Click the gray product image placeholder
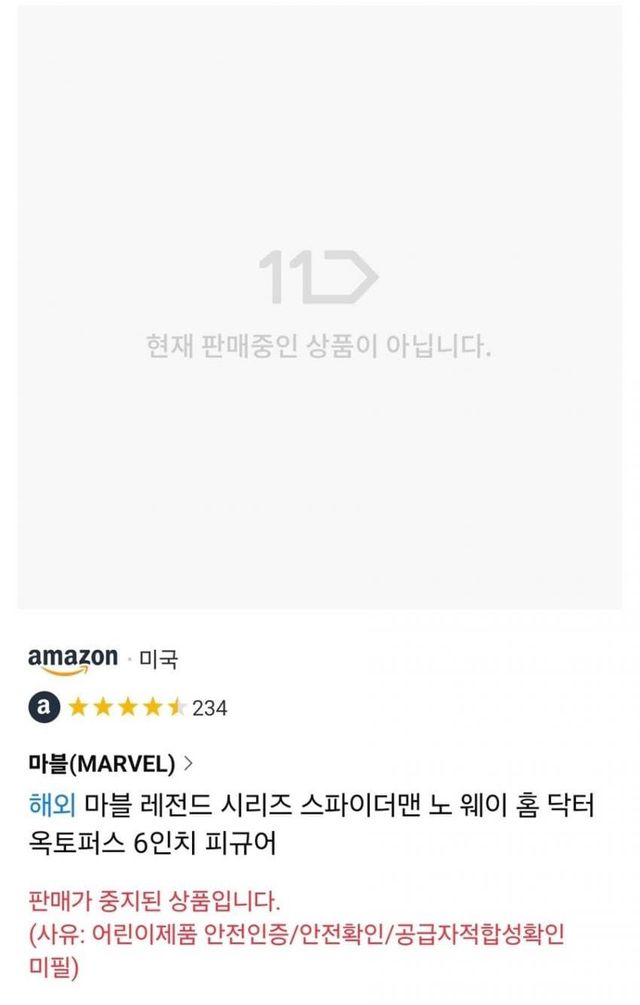Screen dimensions: 640x1005 [320, 307]
